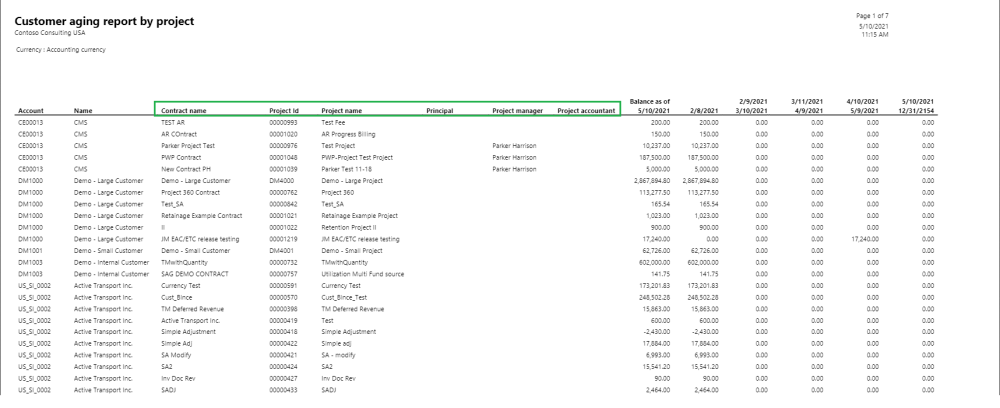The image size is (1000, 408).
Task: Select project ID DM4000
Action: tap(281, 180)
